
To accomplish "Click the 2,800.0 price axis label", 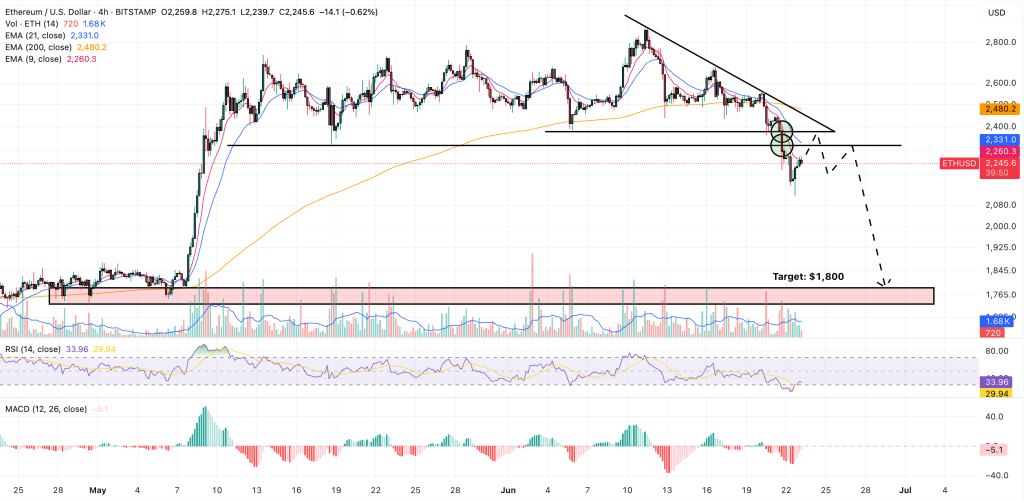I will [999, 42].
